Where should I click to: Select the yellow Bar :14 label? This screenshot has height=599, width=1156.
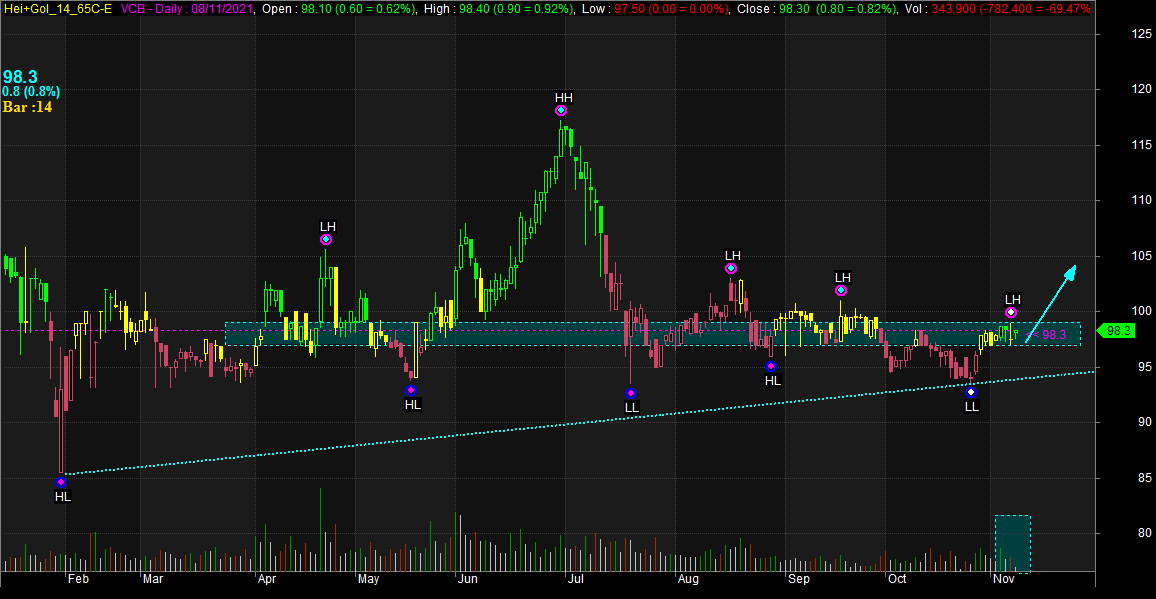point(28,107)
